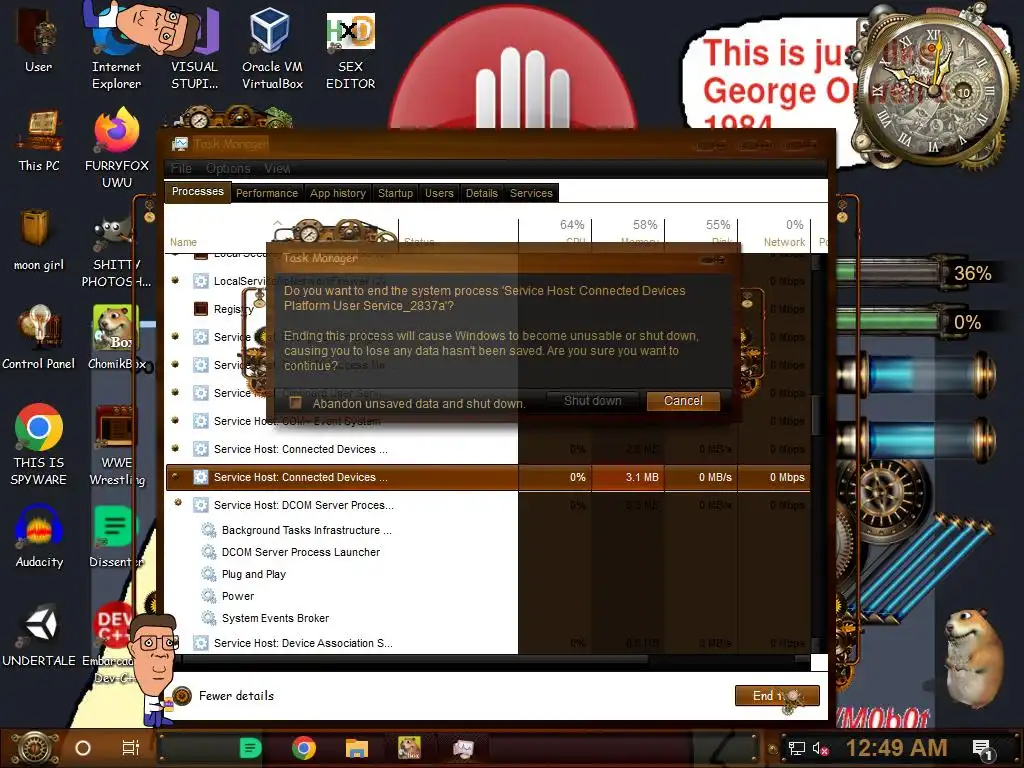This screenshot has width=1024, height=768.
Task: Switch to the Performance tab
Action: (266, 193)
